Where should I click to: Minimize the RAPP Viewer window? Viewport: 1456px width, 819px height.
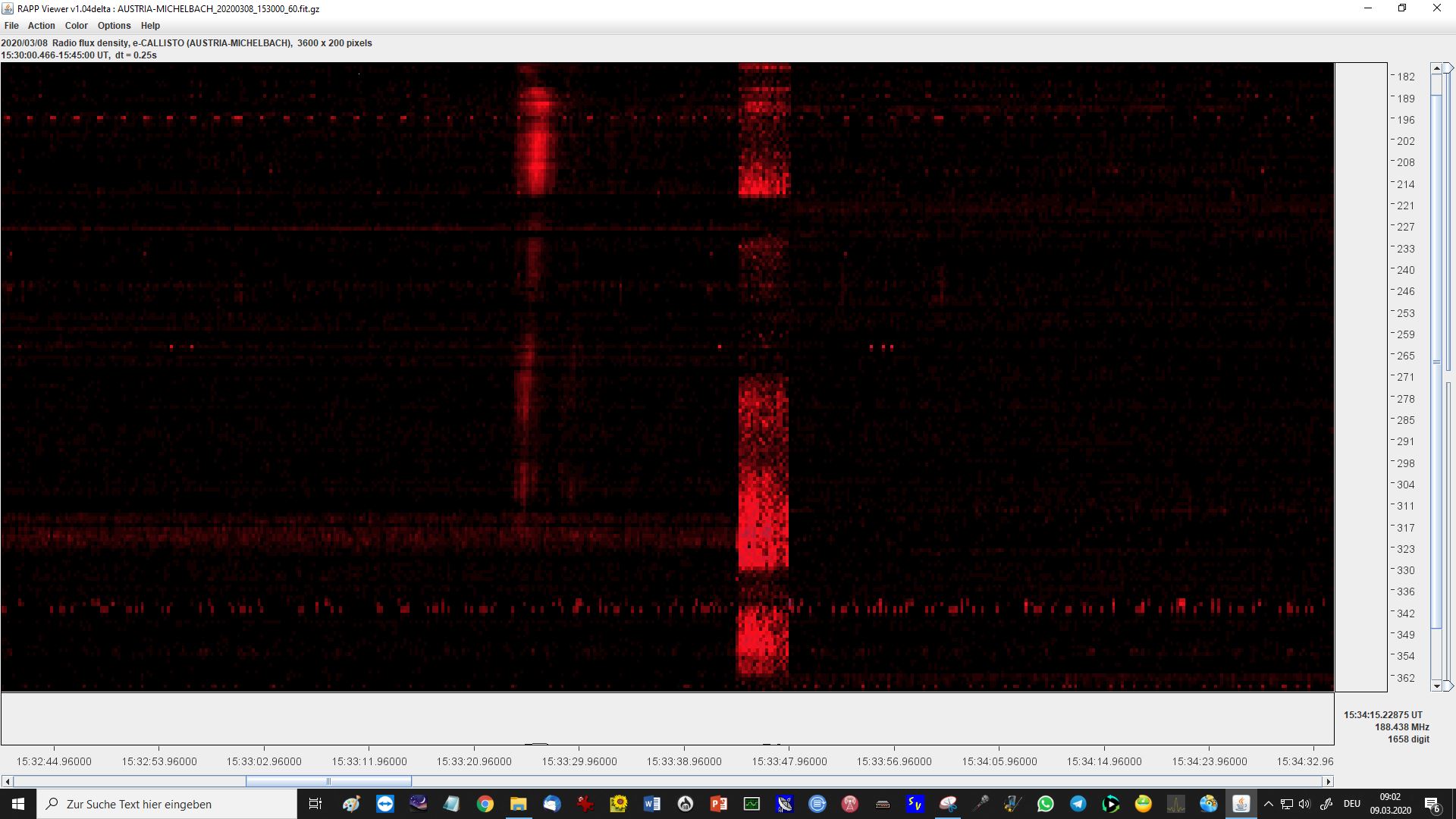point(1368,8)
